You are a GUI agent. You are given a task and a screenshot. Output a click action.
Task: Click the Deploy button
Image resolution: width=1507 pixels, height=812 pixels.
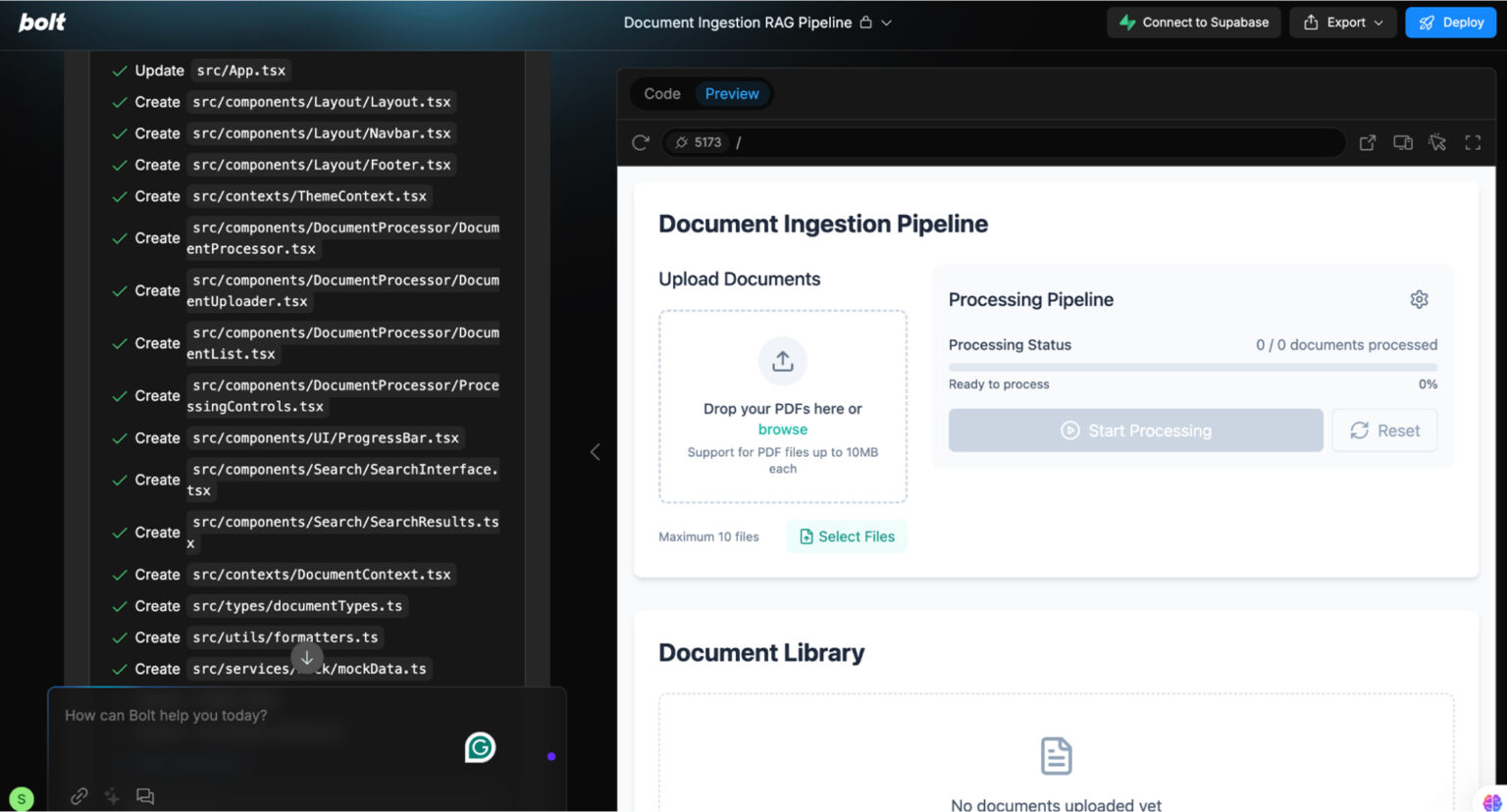tap(1450, 23)
